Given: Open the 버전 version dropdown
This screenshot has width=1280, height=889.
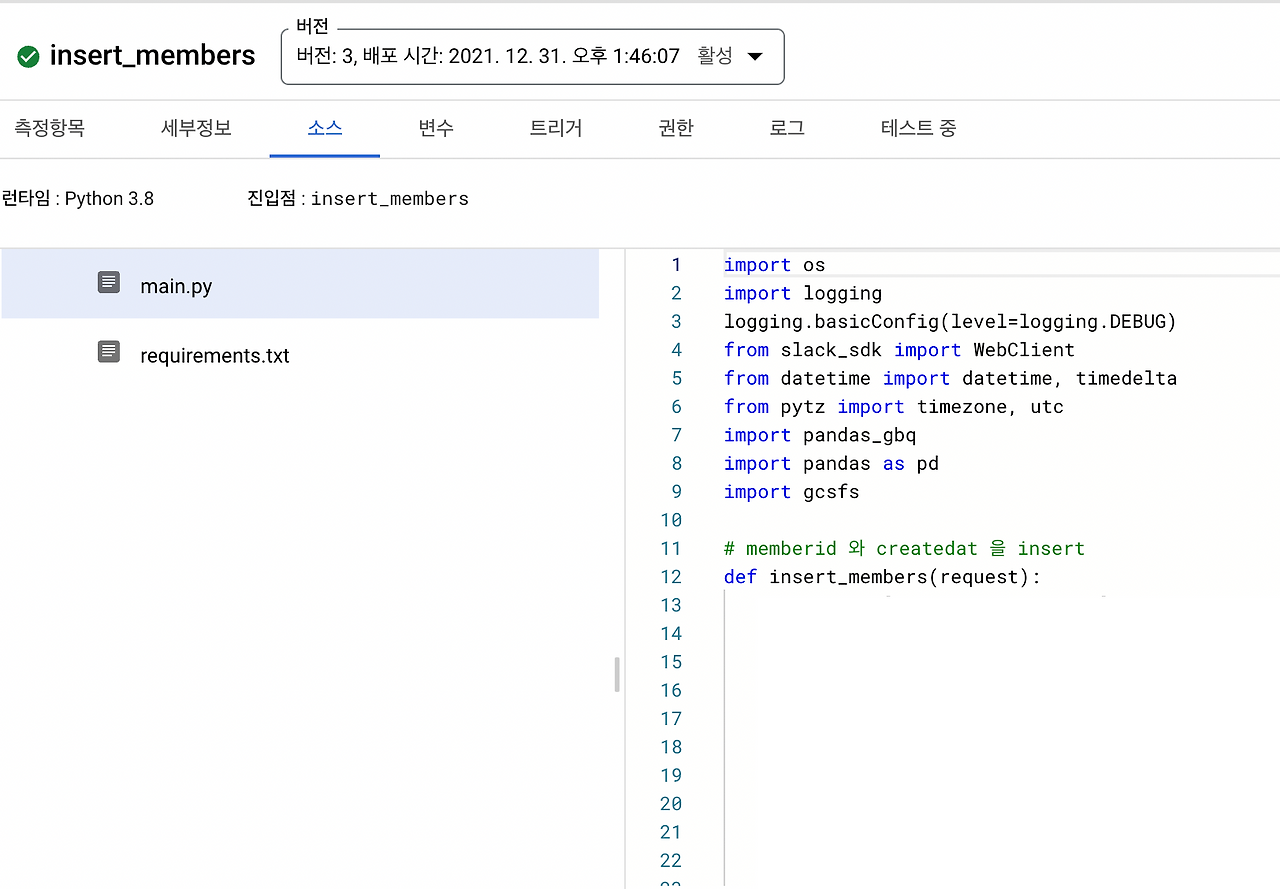Looking at the screenshot, I should point(532,56).
